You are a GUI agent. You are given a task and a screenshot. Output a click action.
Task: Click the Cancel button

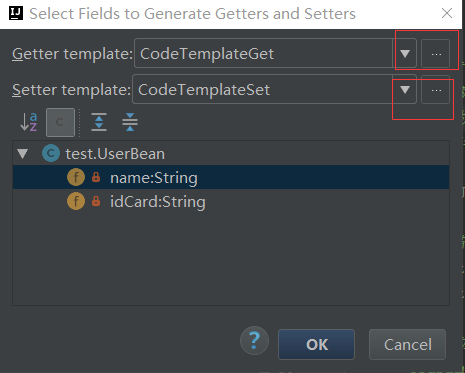coord(407,344)
